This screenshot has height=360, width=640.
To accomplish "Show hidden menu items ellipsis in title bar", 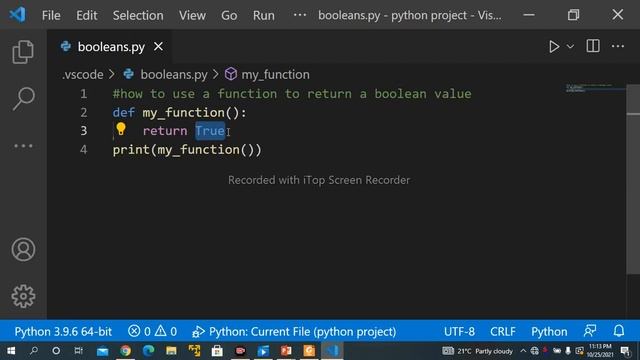I will click(x=300, y=15).
